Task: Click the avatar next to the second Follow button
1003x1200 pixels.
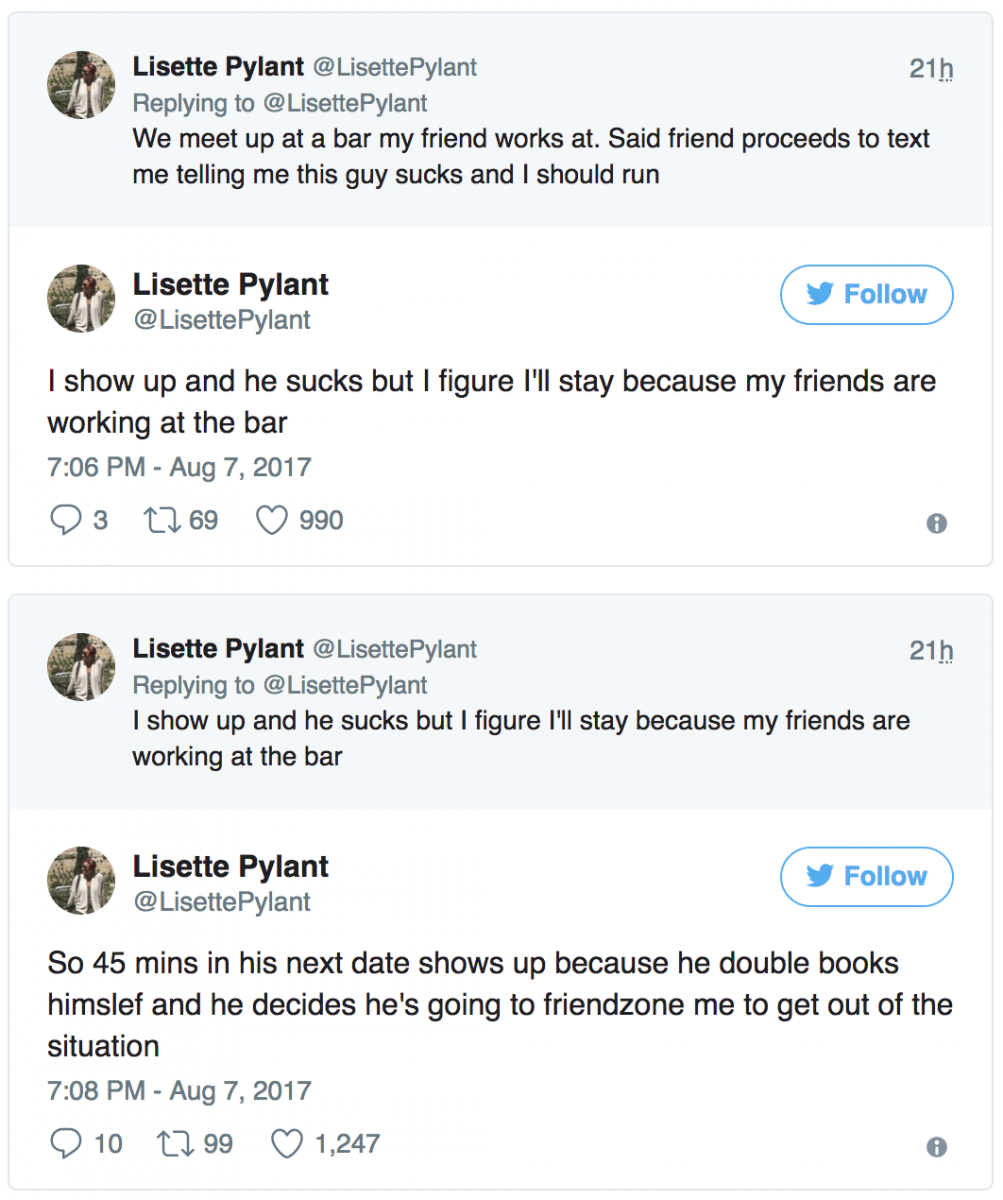Action: click(82, 880)
